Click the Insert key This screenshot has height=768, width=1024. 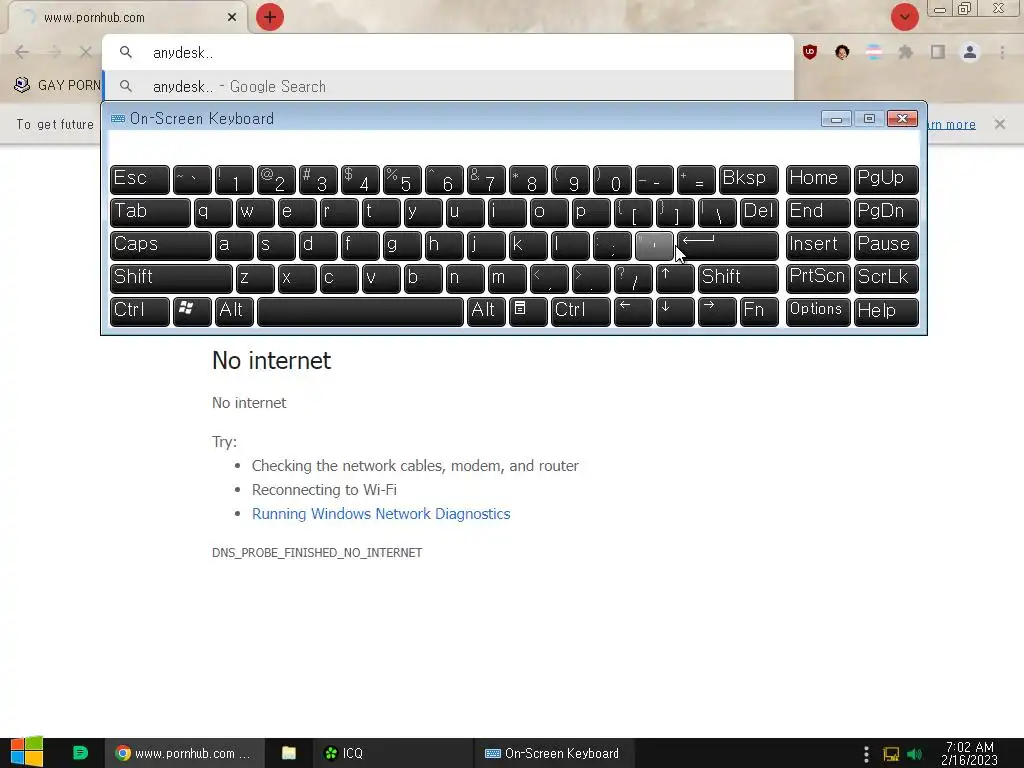pyautogui.click(x=818, y=246)
